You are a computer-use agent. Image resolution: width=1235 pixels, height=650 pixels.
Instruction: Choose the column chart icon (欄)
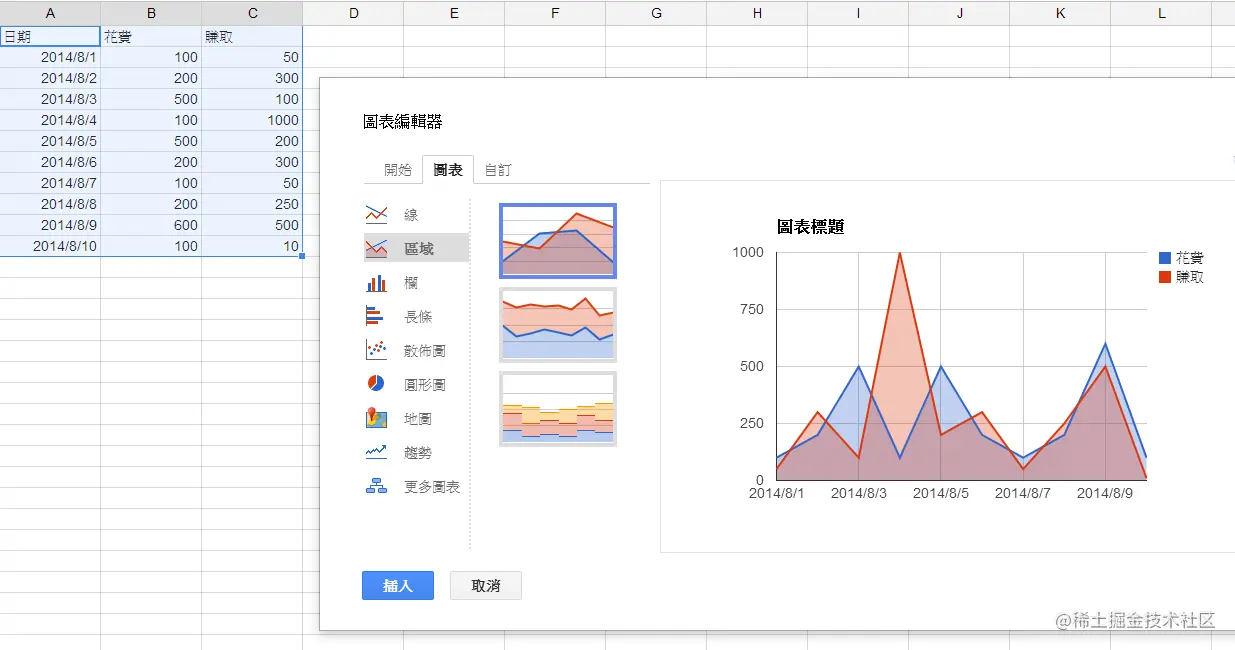pos(376,283)
